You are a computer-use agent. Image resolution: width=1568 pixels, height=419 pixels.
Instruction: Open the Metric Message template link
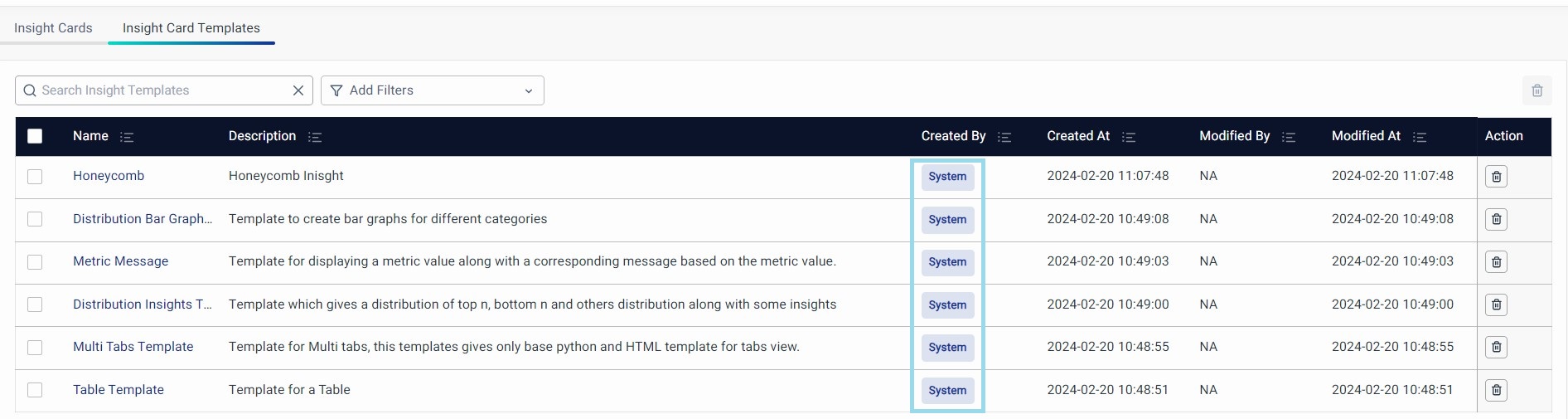[120, 261]
